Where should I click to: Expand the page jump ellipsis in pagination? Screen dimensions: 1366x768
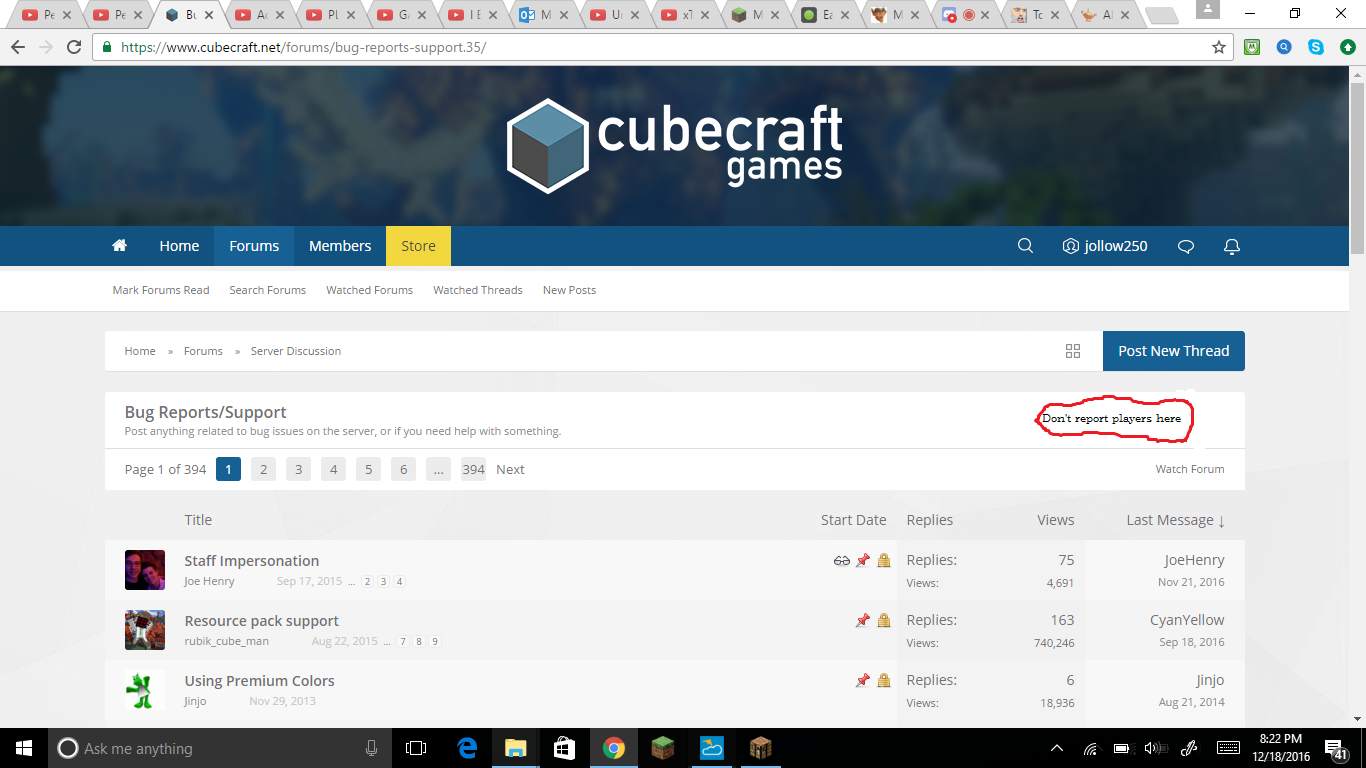tap(438, 469)
